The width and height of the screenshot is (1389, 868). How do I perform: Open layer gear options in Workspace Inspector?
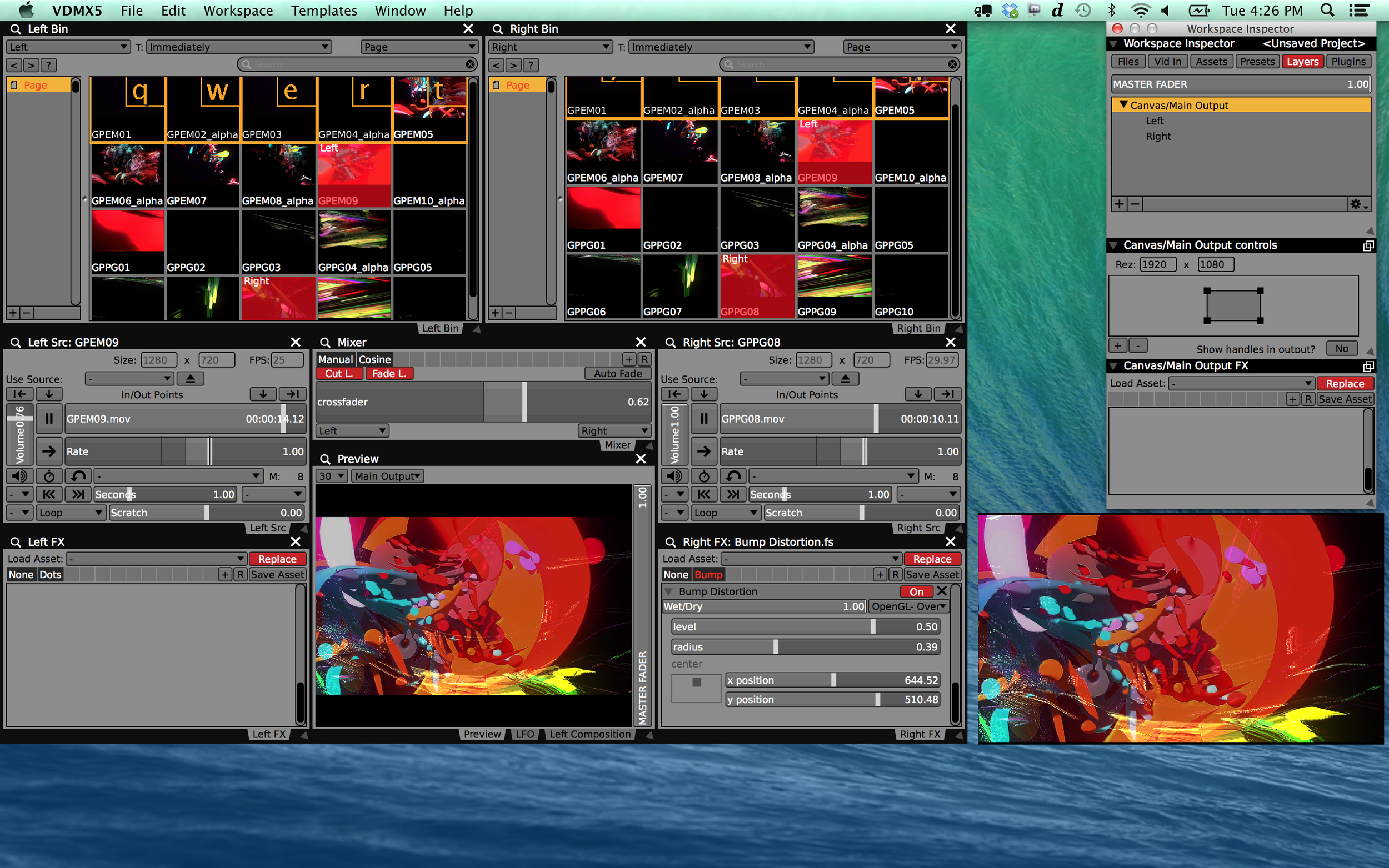1358,204
